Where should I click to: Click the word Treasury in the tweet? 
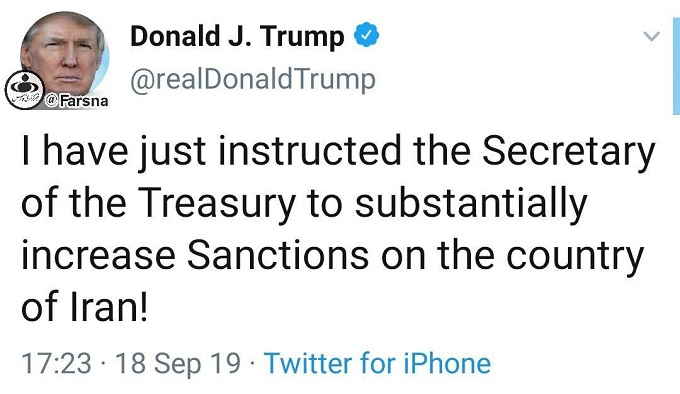click(x=217, y=204)
